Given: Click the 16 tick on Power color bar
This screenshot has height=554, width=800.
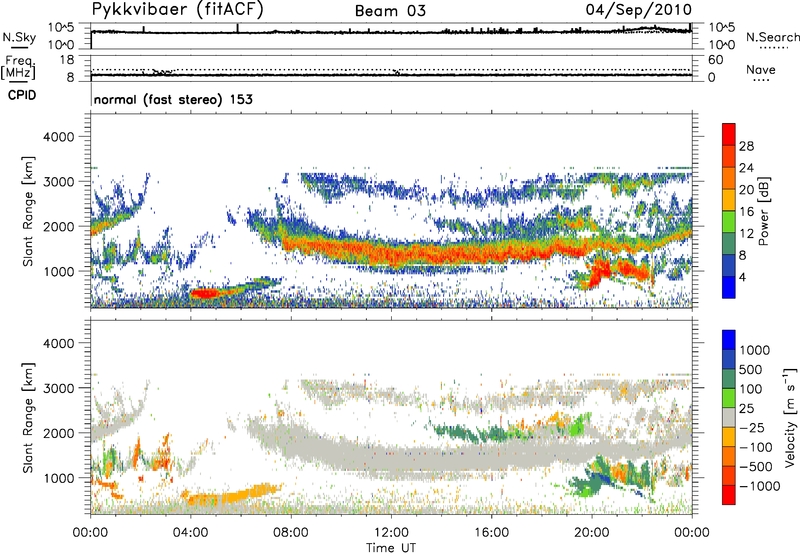Looking at the screenshot, I should [746, 212].
